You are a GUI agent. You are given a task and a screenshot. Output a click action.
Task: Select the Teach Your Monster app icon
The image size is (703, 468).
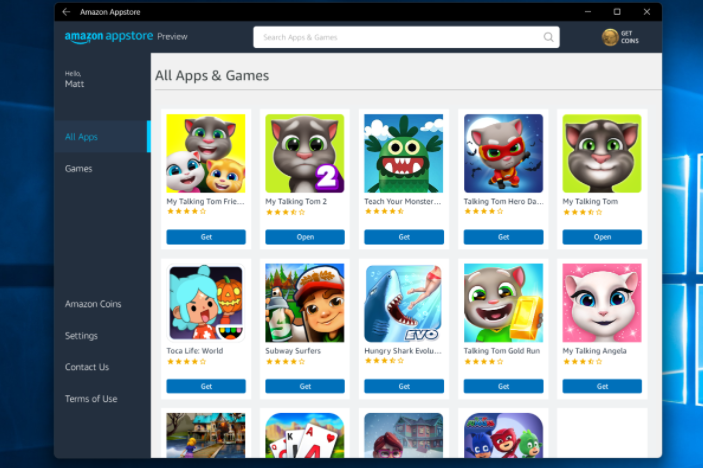[404, 153]
